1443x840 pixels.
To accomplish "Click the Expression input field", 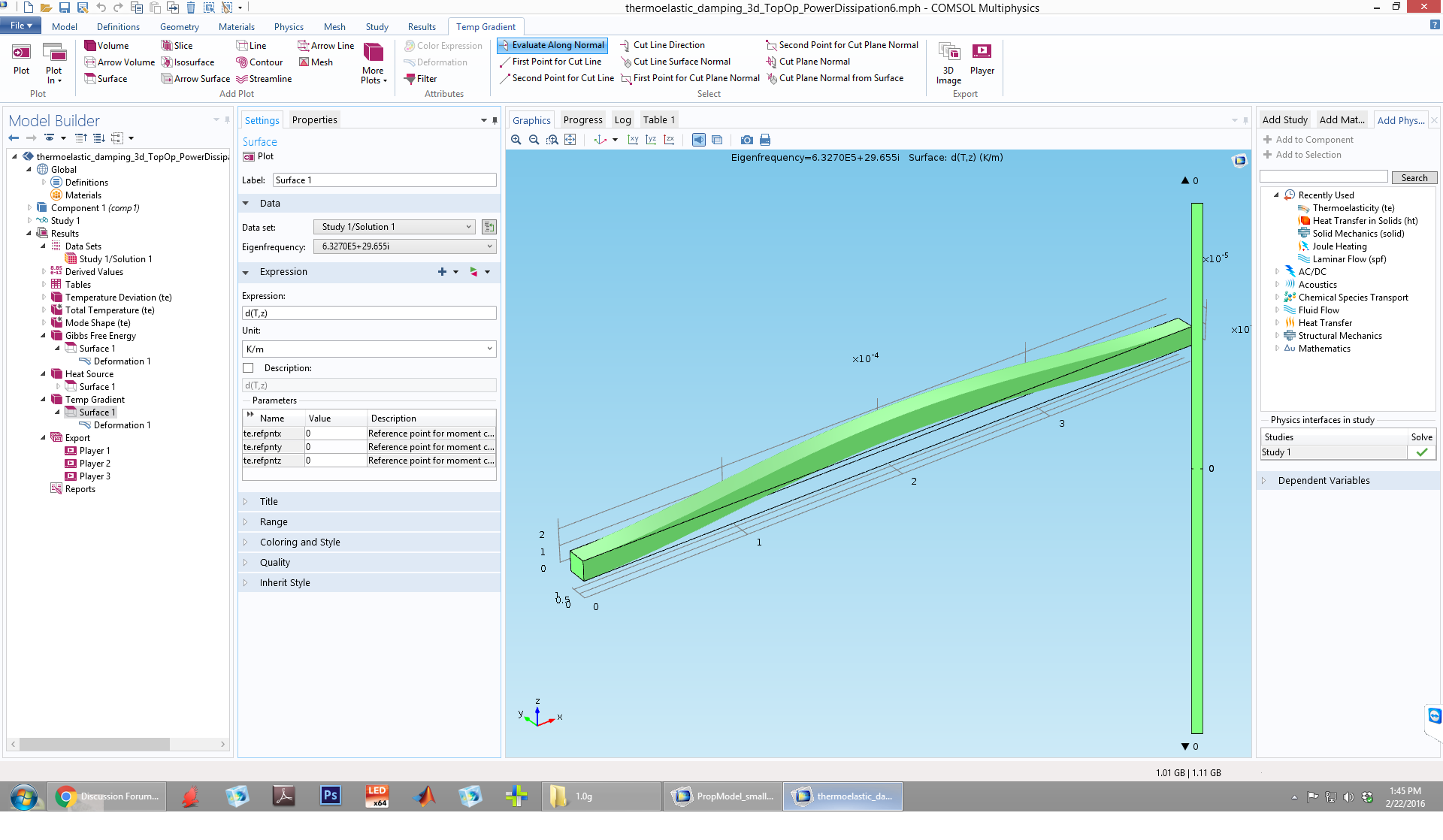I will coord(369,313).
